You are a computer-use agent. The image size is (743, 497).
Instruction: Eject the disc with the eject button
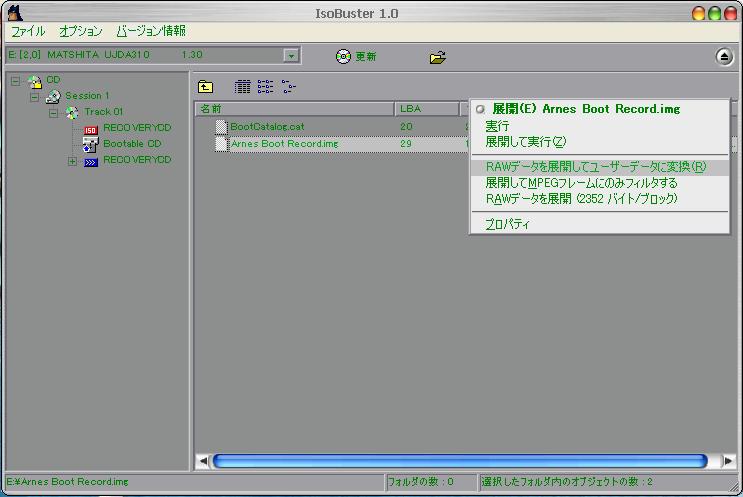[x=724, y=57]
